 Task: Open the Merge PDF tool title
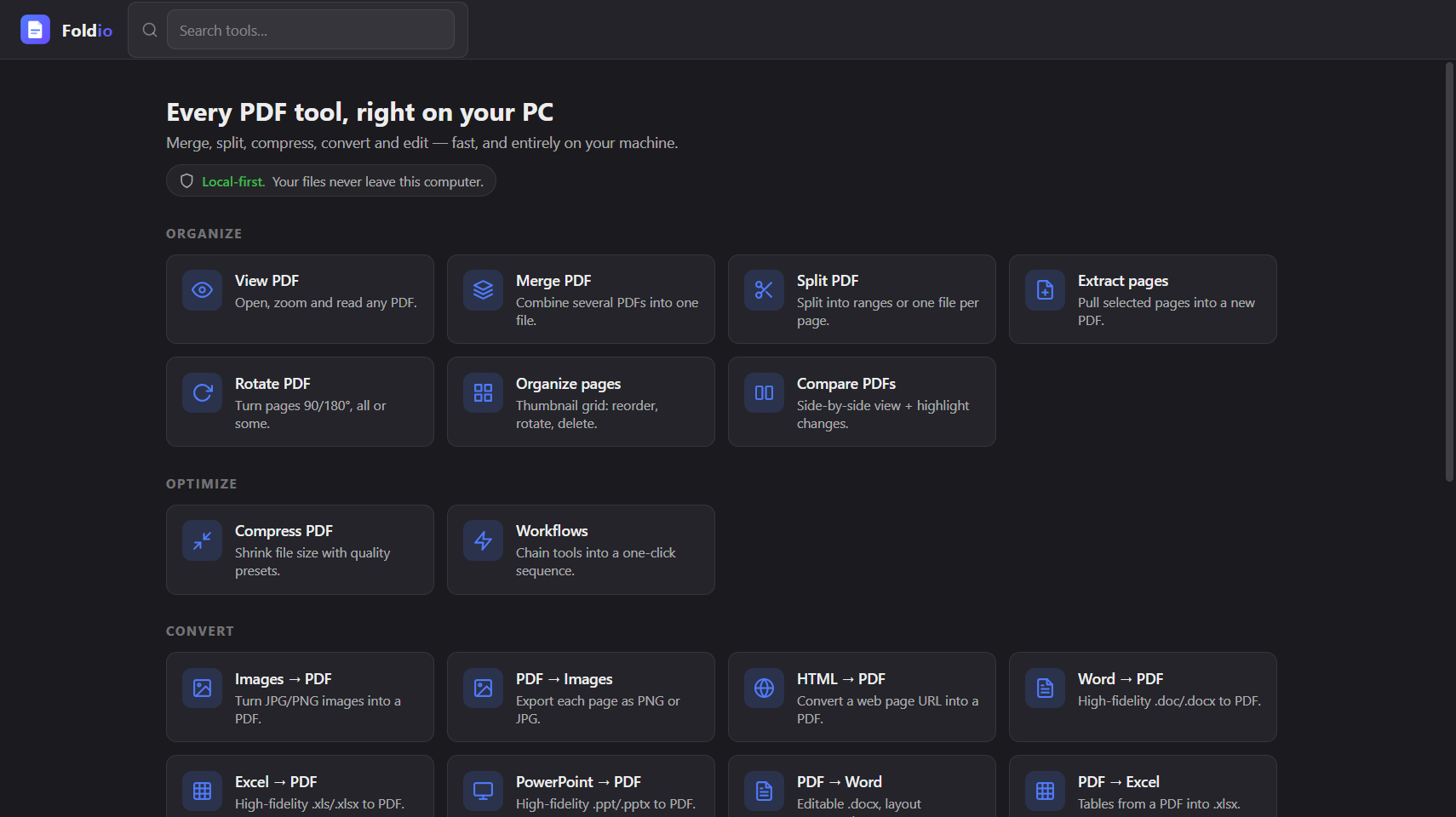tap(553, 281)
